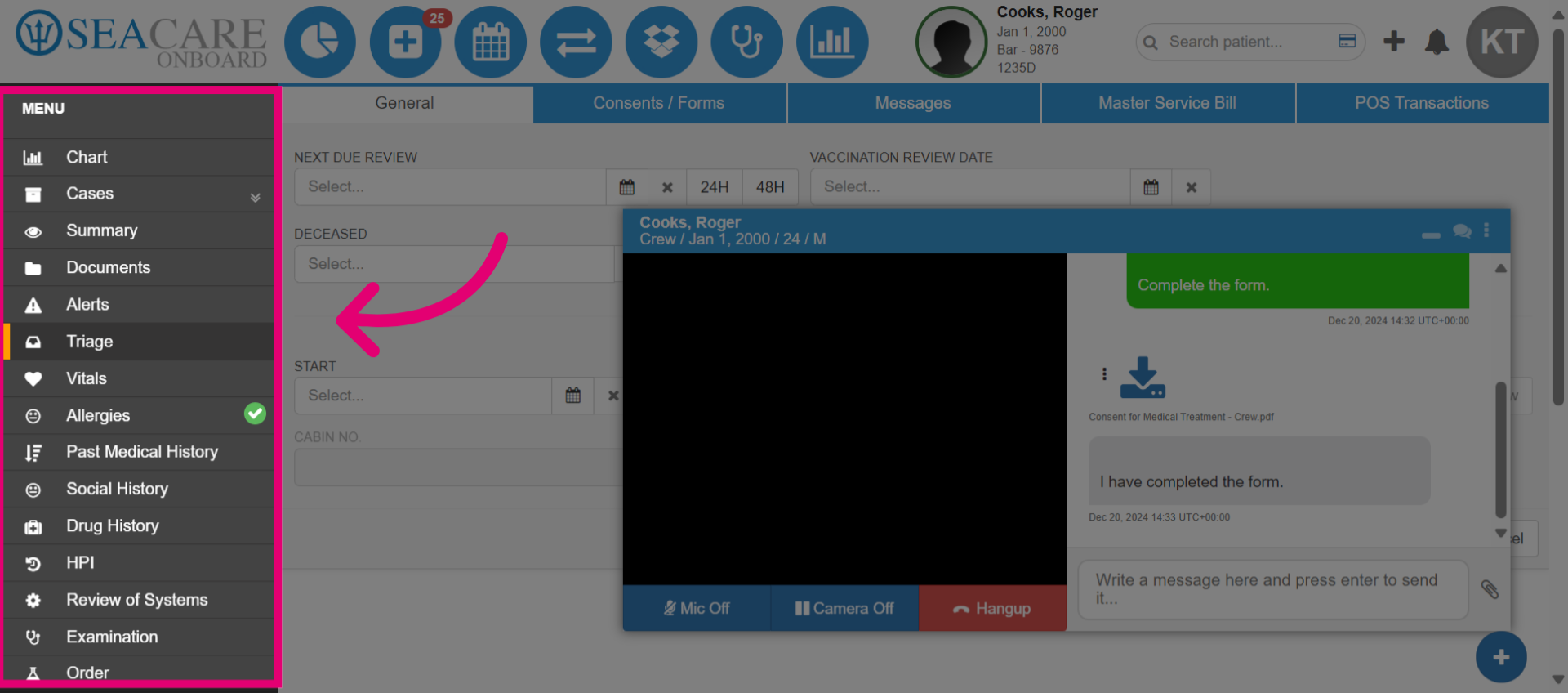Toggle the Mic Off button
The image size is (1568, 693).
pos(697,608)
